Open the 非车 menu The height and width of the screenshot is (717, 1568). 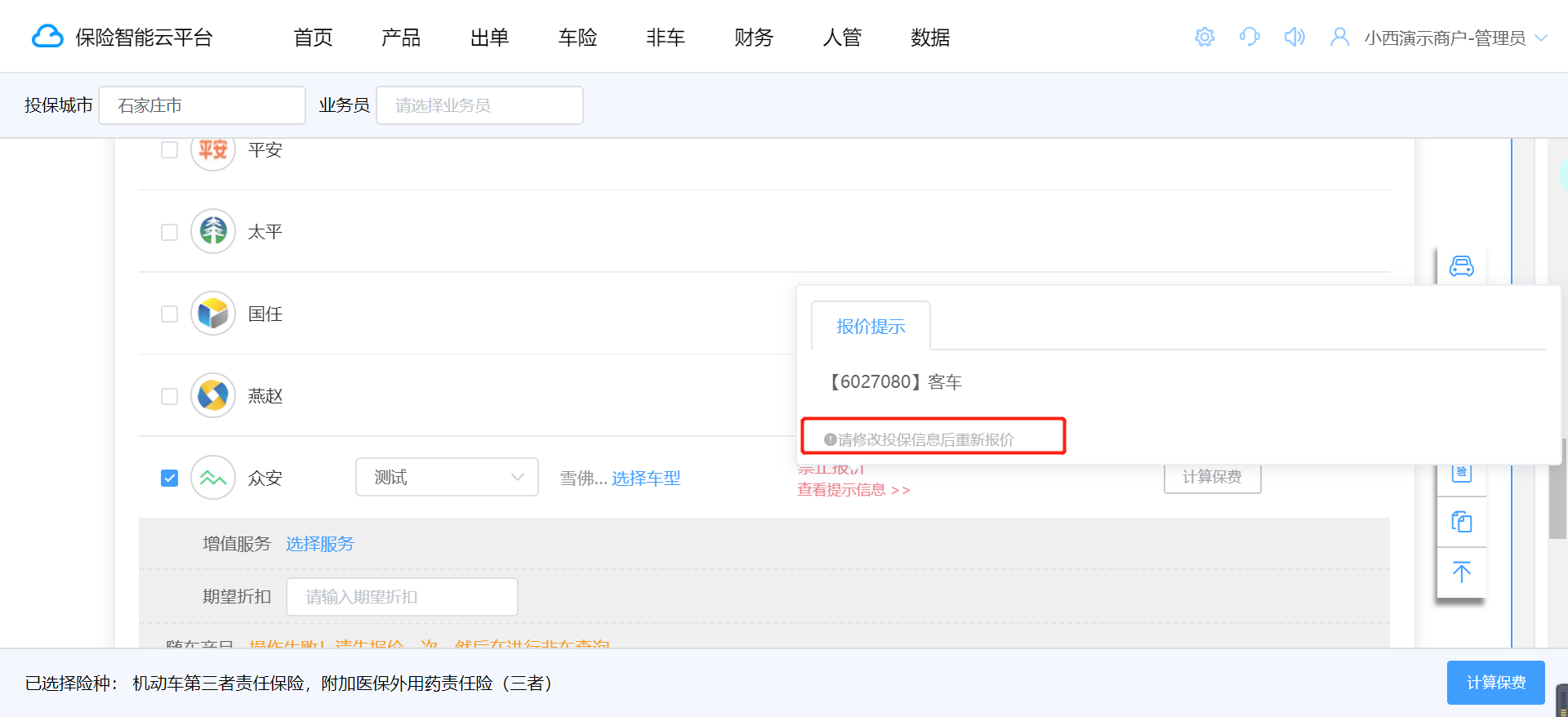[666, 38]
